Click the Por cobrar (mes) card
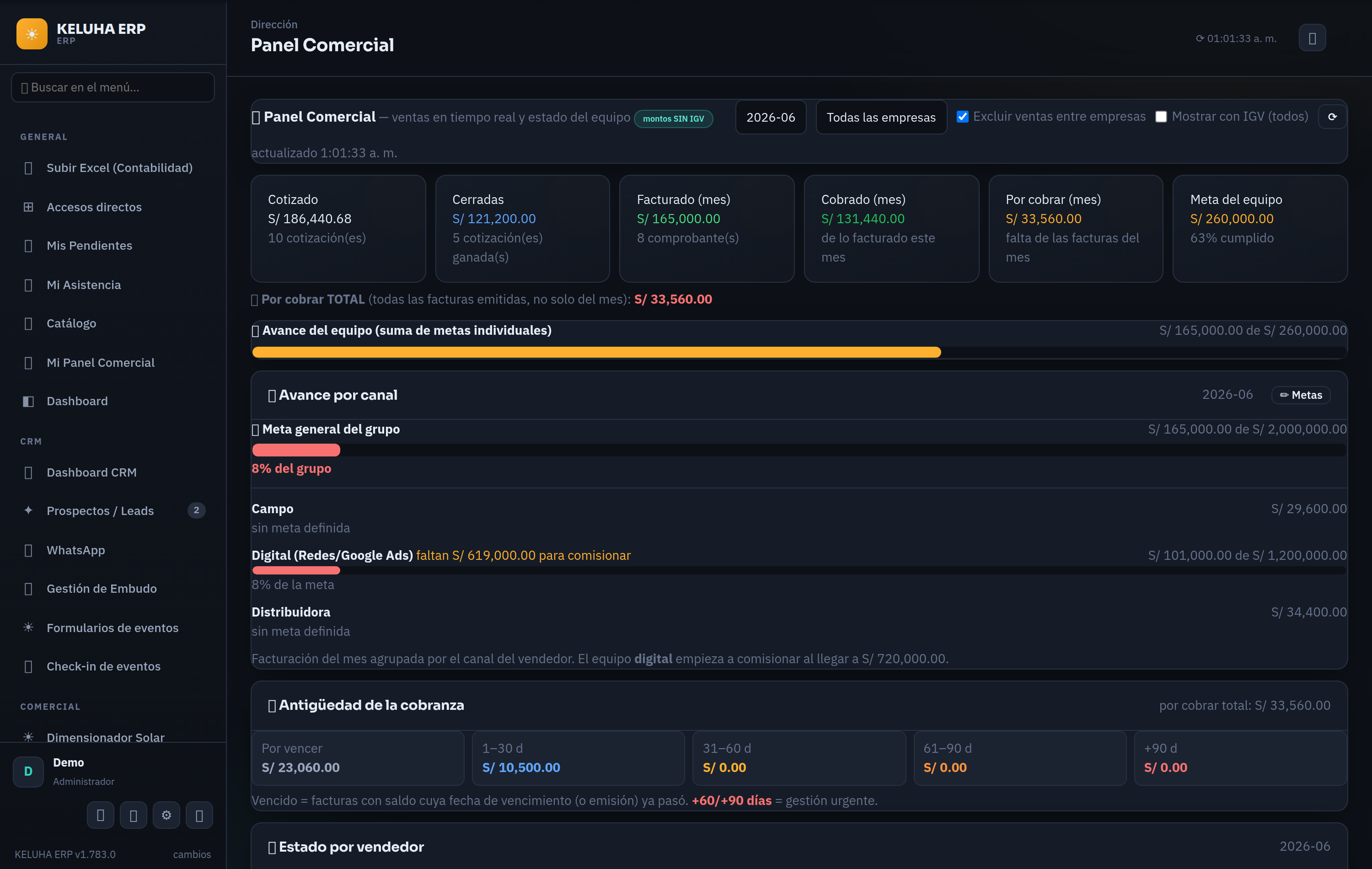The image size is (1372, 869). click(x=1076, y=229)
